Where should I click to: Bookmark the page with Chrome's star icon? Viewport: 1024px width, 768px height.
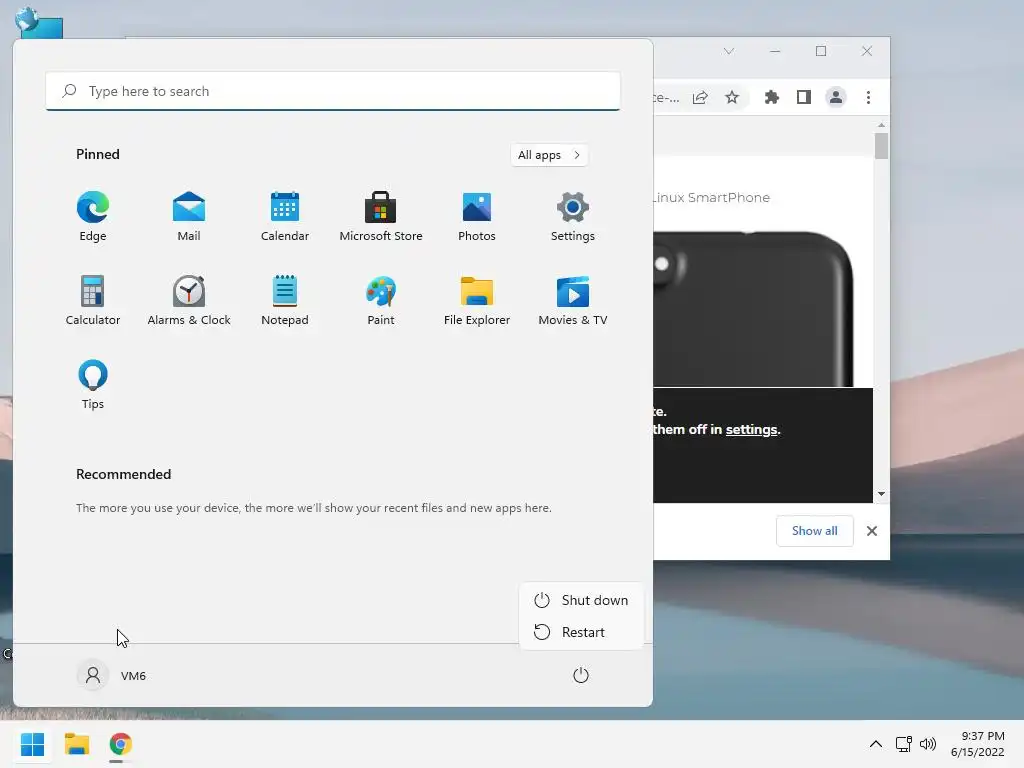coord(732,97)
